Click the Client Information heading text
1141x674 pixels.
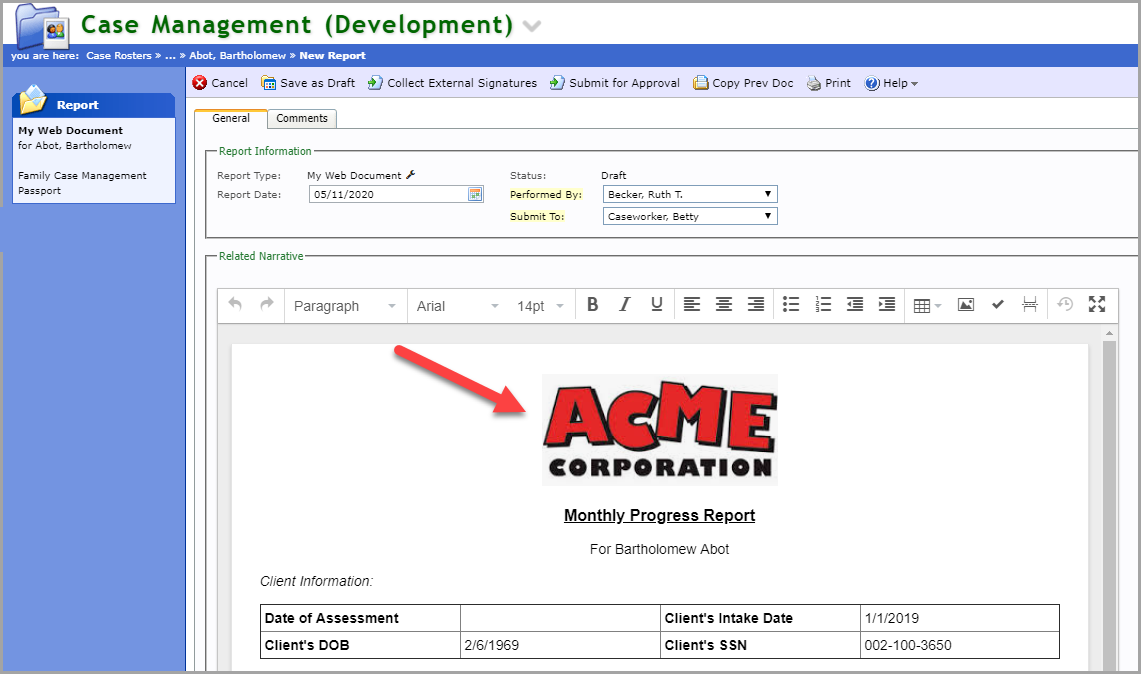click(x=317, y=581)
